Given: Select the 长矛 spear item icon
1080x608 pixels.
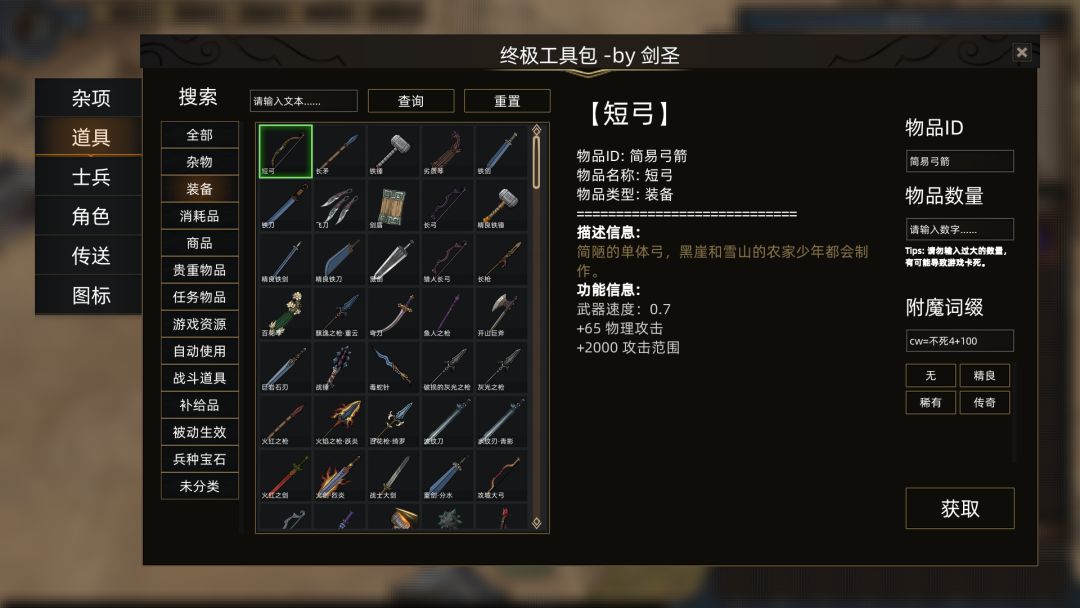Looking at the screenshot, I should 340,151.
